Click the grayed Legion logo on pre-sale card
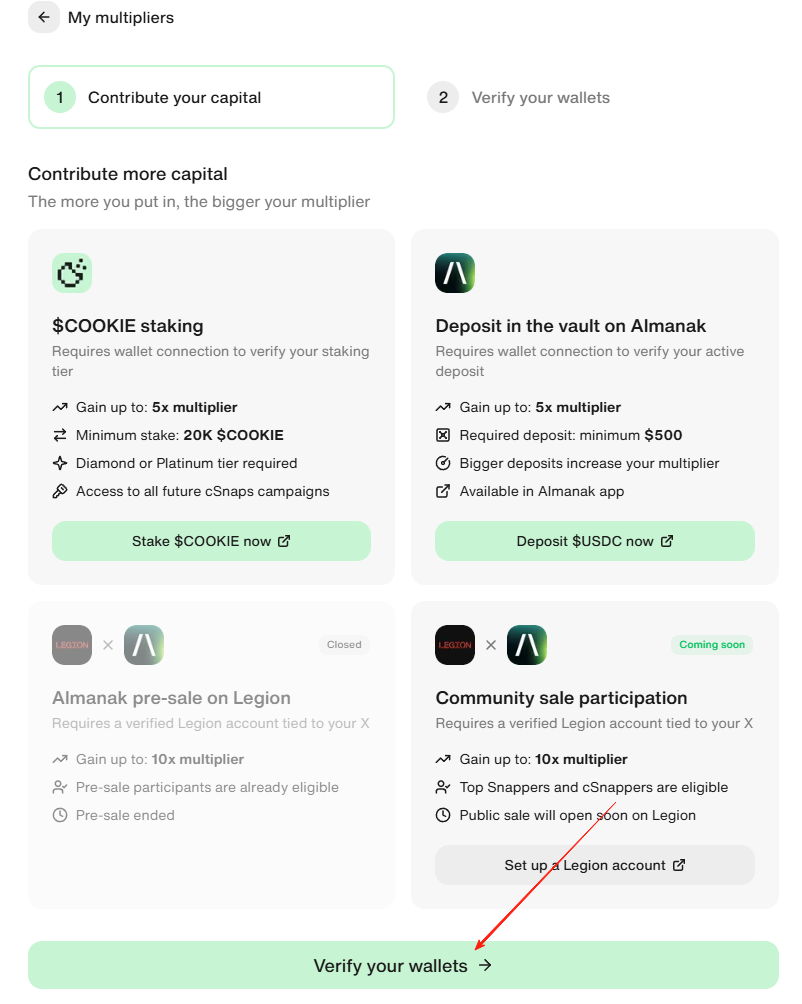Screen dimensions: 802x1004 click(x=71, y=645)
